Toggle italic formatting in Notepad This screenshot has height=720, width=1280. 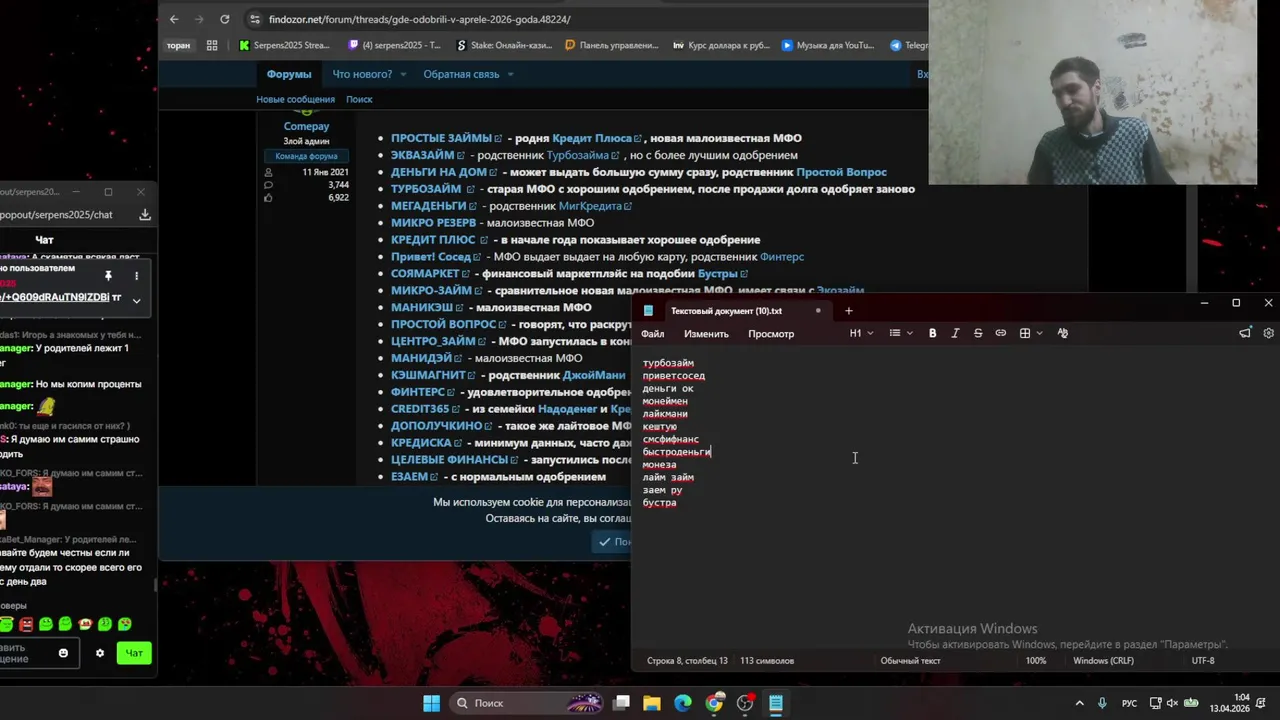click(955, 333)
